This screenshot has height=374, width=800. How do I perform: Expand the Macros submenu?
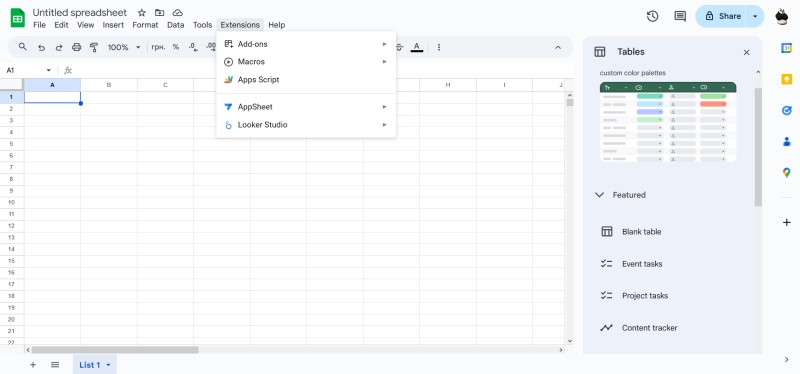click(306, 62)
